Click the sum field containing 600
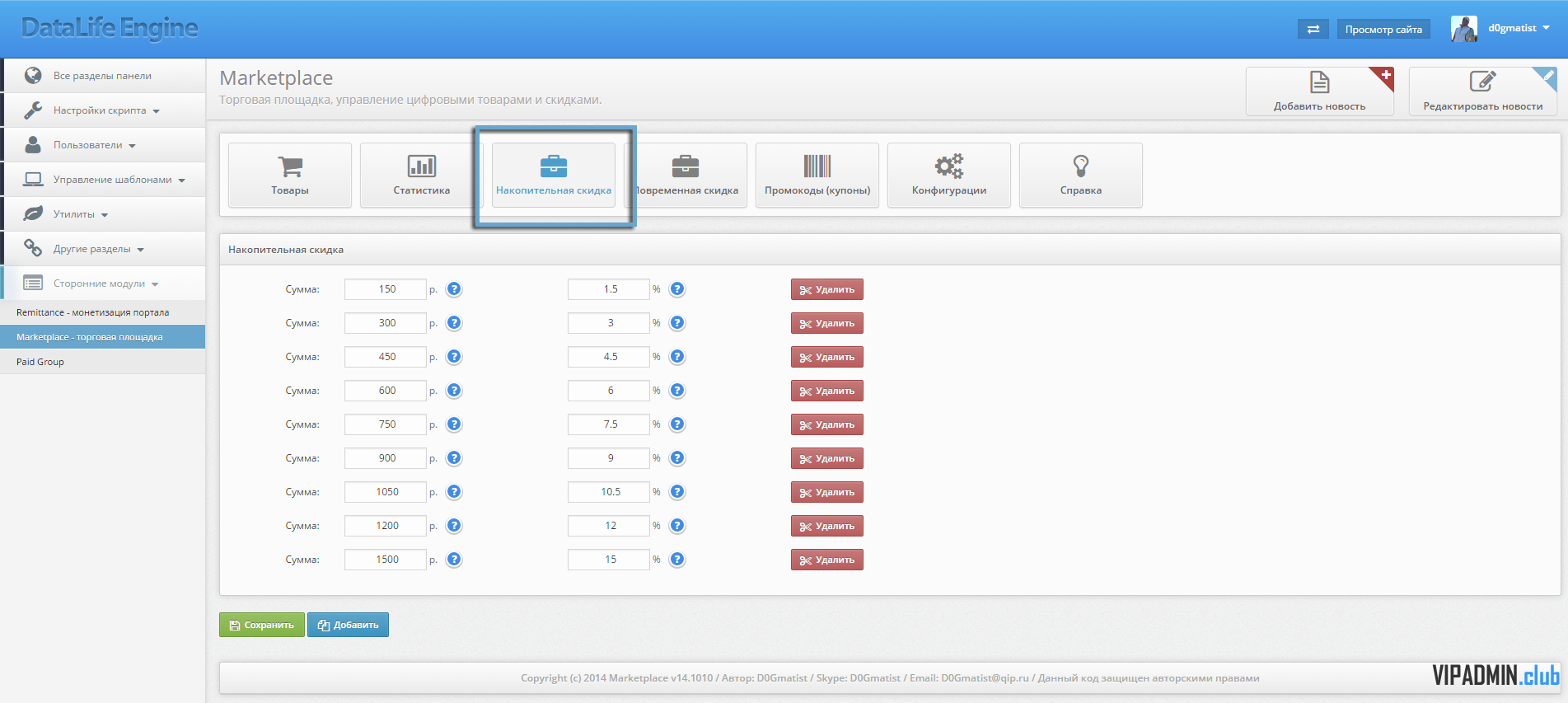The width and height of the screenshot is (1568, 703). 386,391
